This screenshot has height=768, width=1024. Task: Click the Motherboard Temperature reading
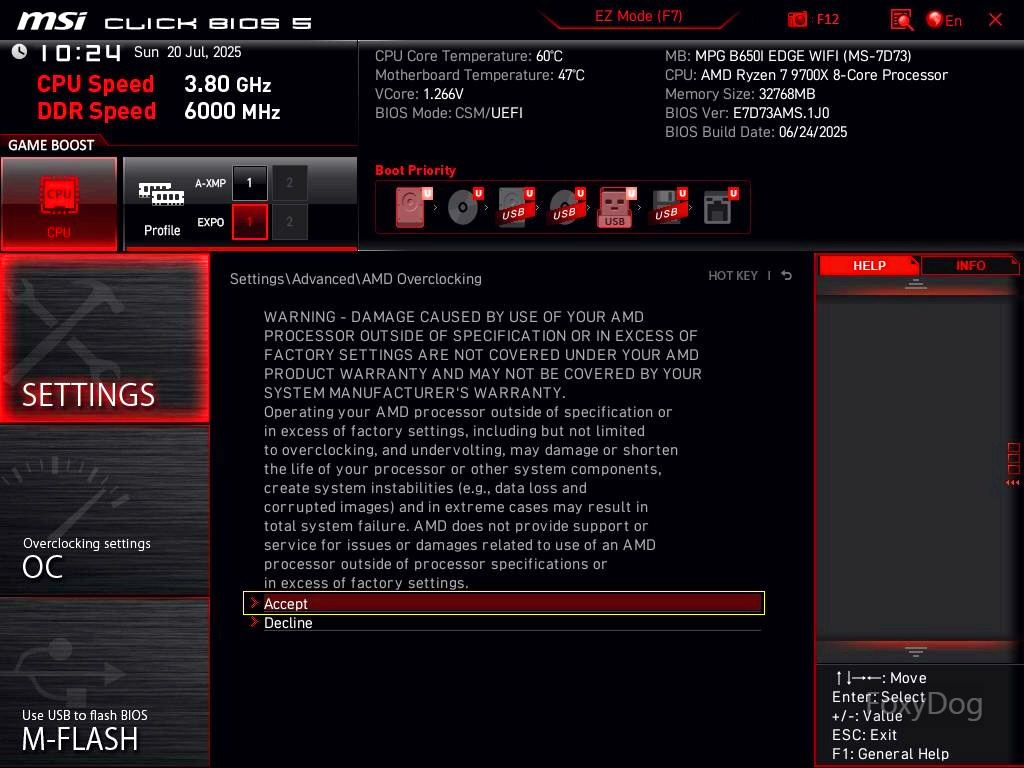click(x=479, y=75)
